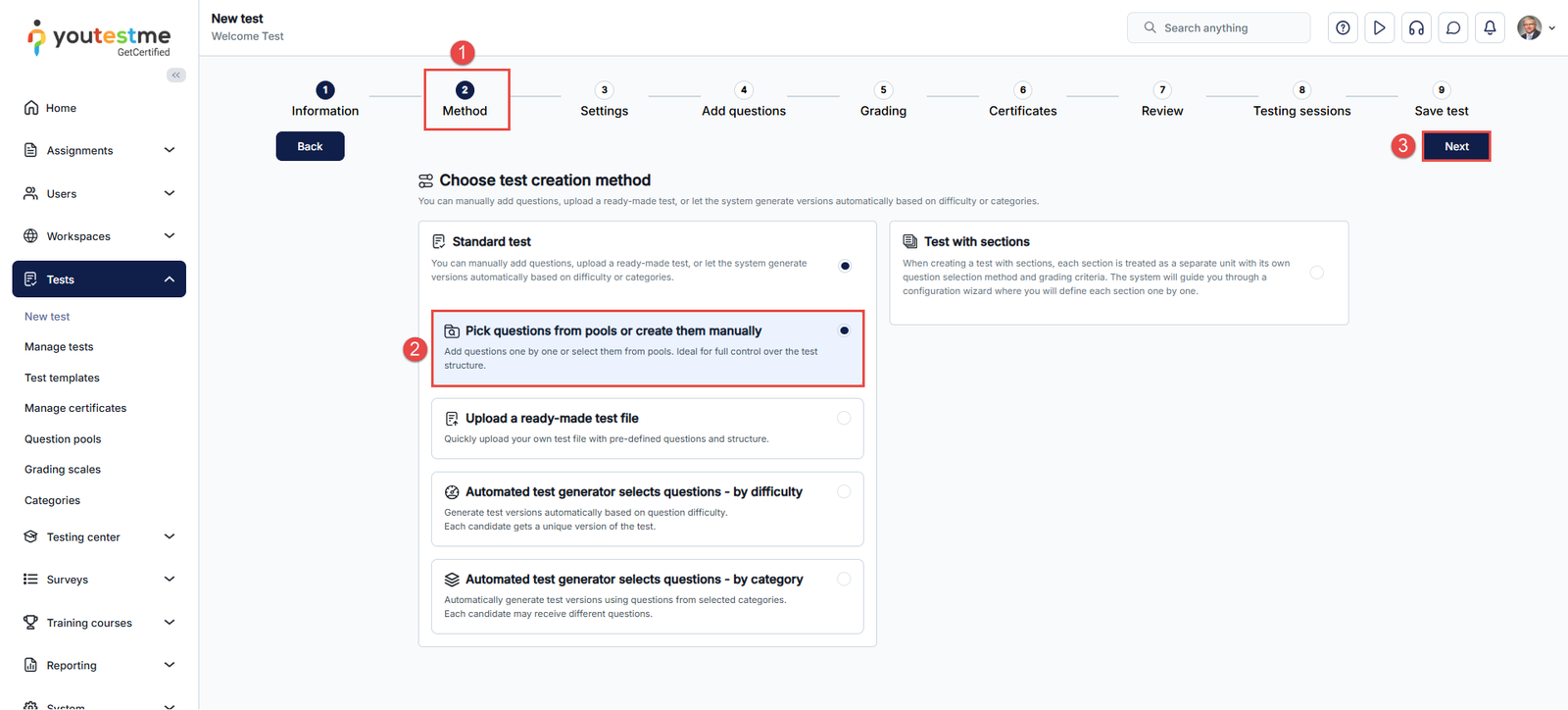The width and height of the screenshot is (1568, 710).
Task: Open the chat messages icon
Action: pyautogui.click(x=1453, y=28)
